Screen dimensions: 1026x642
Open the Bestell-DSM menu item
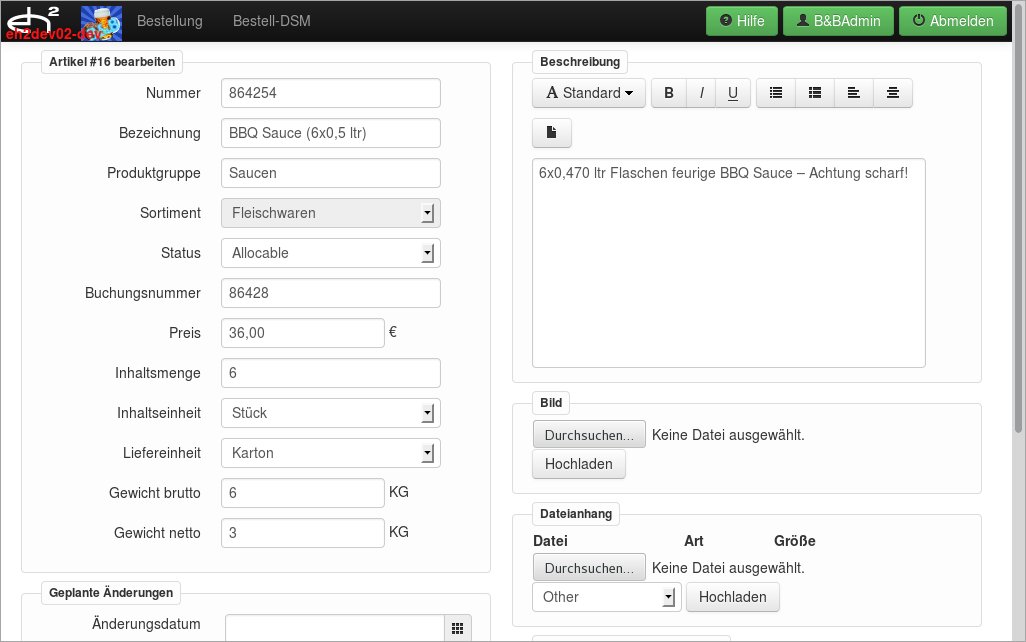click(271, 21)
